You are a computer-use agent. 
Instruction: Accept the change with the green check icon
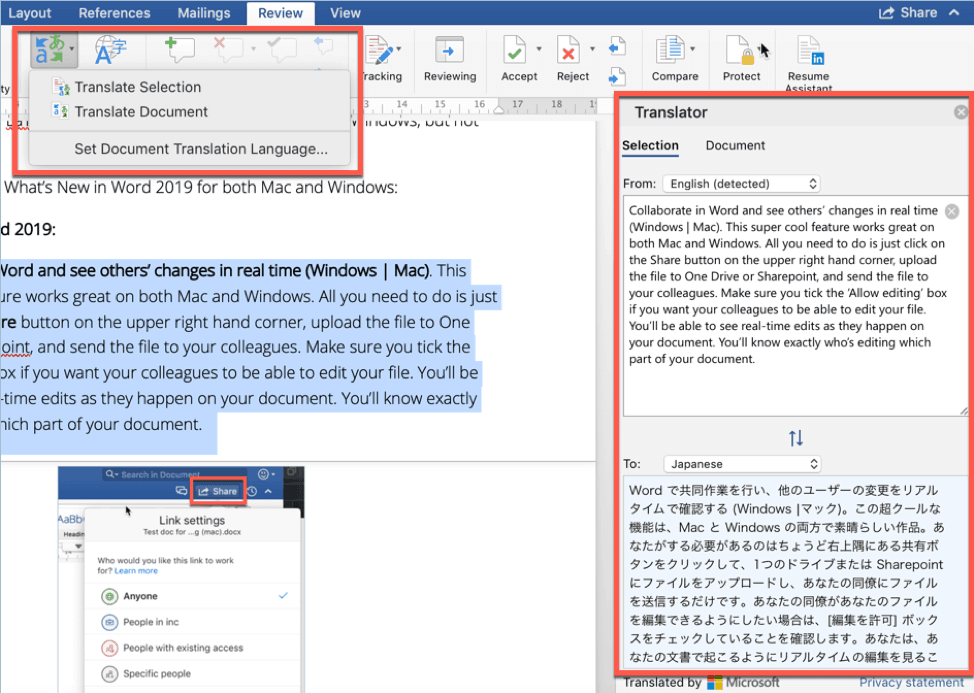pyautogui.click(x=515, y=50)
